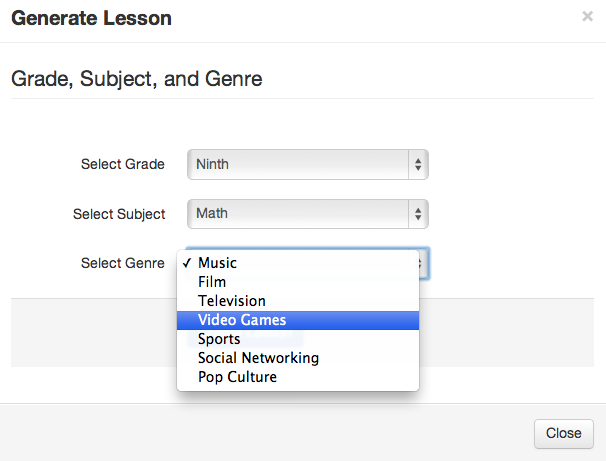
Task: Click the up-down arrows on the Ninth grade selector
Action: point(418,165)
